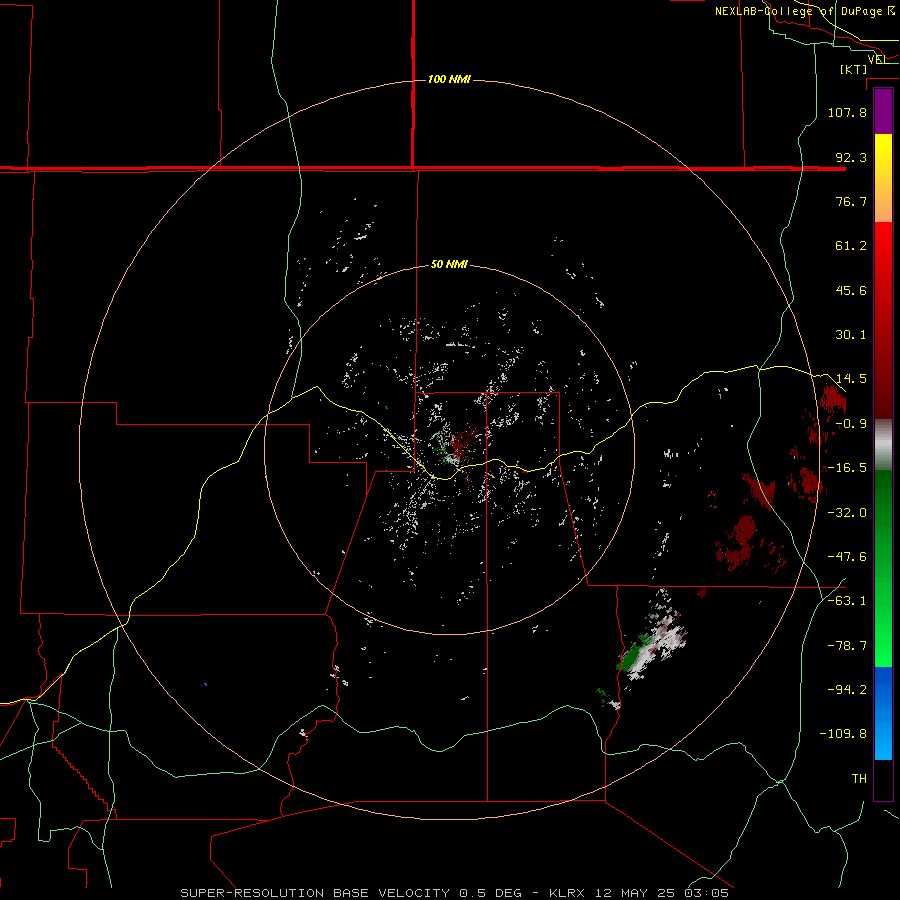The height and width of the screenshot is (900, 900).
Task: Select the 61.2 legend value
Action: pos(851,246)
